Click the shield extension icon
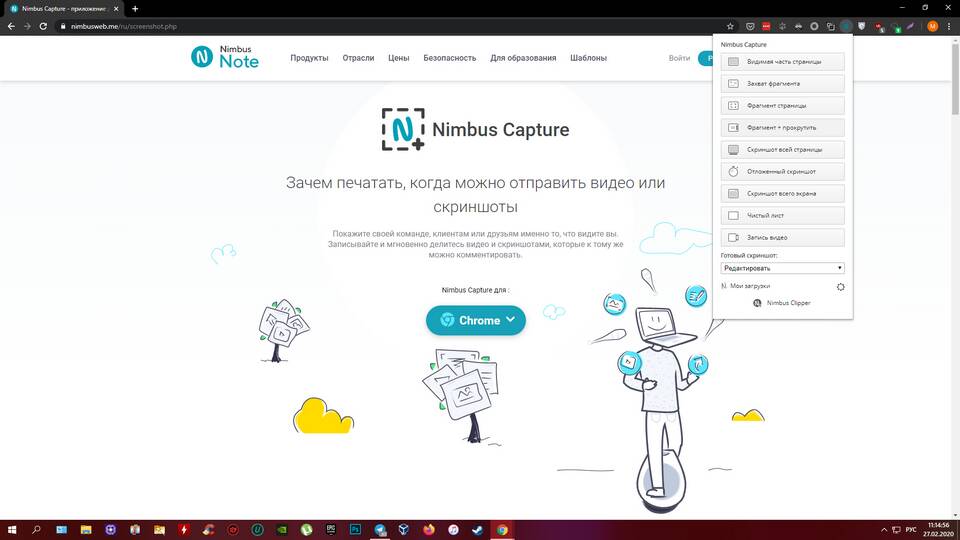This screenshot has height=540, width=960. [862, 26]
